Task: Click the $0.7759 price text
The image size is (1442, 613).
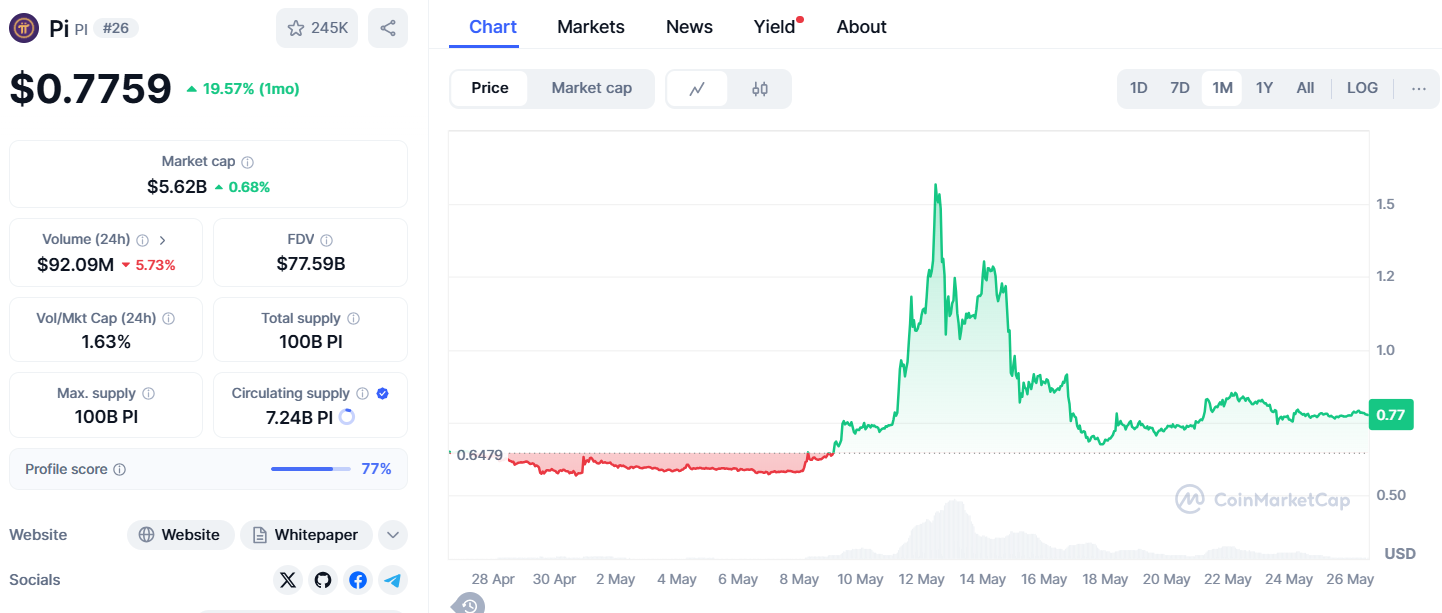Action: point(91,88)
